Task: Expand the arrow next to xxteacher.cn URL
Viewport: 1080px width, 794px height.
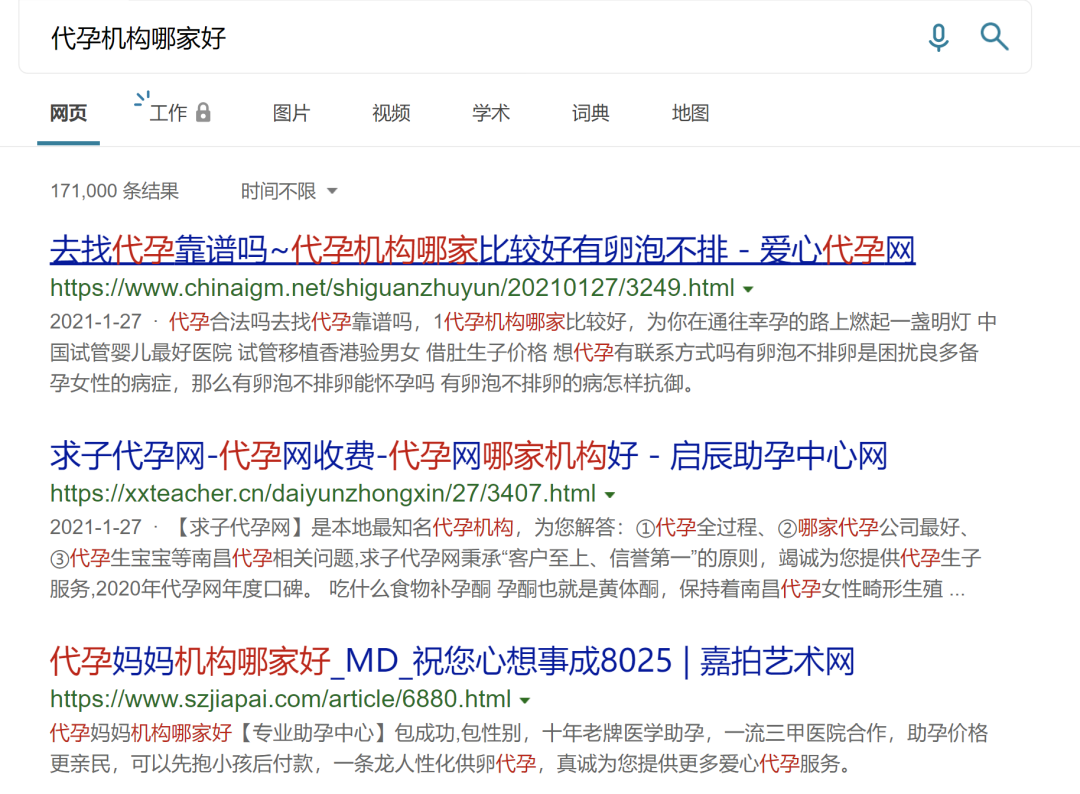Action: pos(609,495)
